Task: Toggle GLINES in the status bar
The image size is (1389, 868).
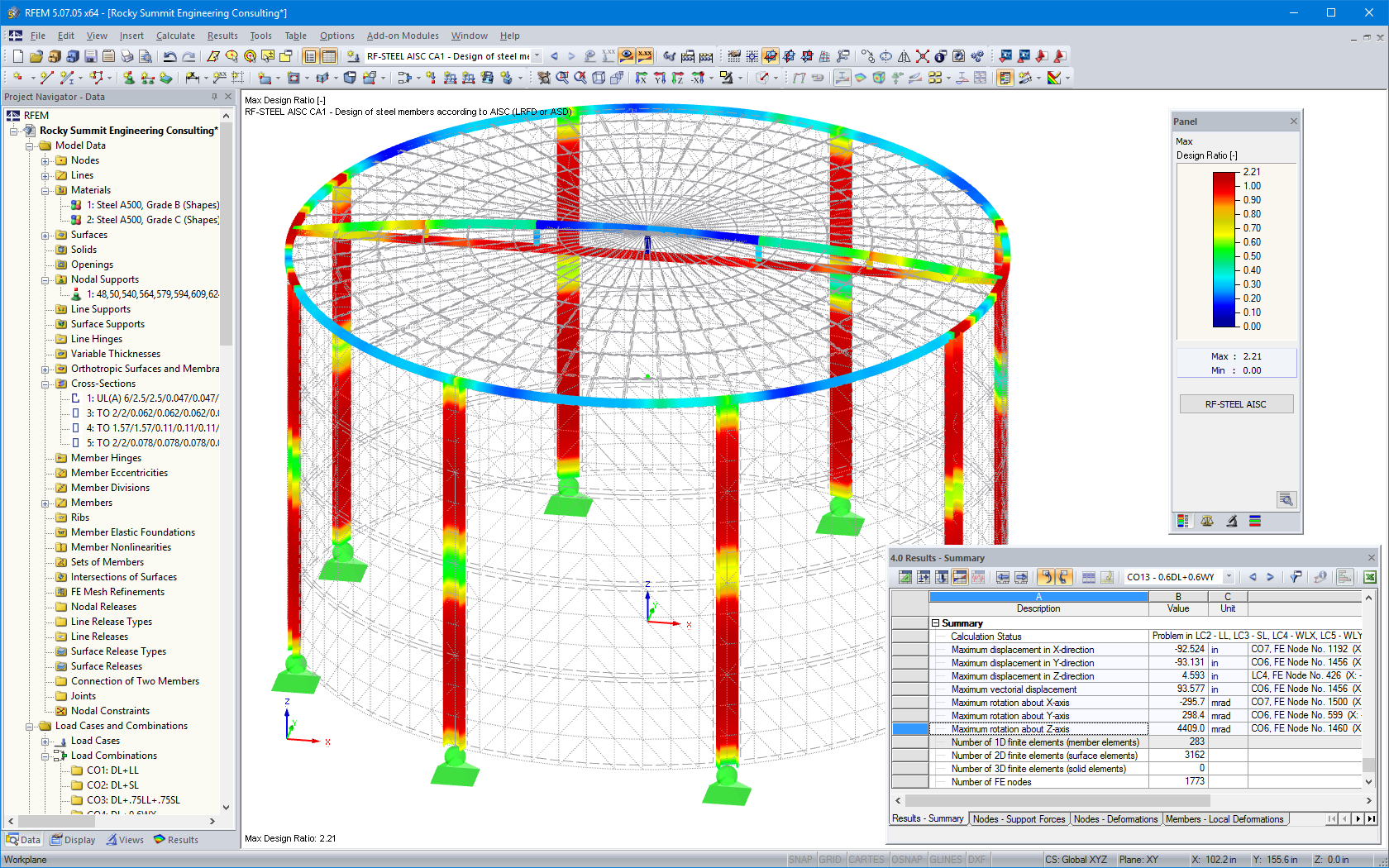Action: point(946,860)
